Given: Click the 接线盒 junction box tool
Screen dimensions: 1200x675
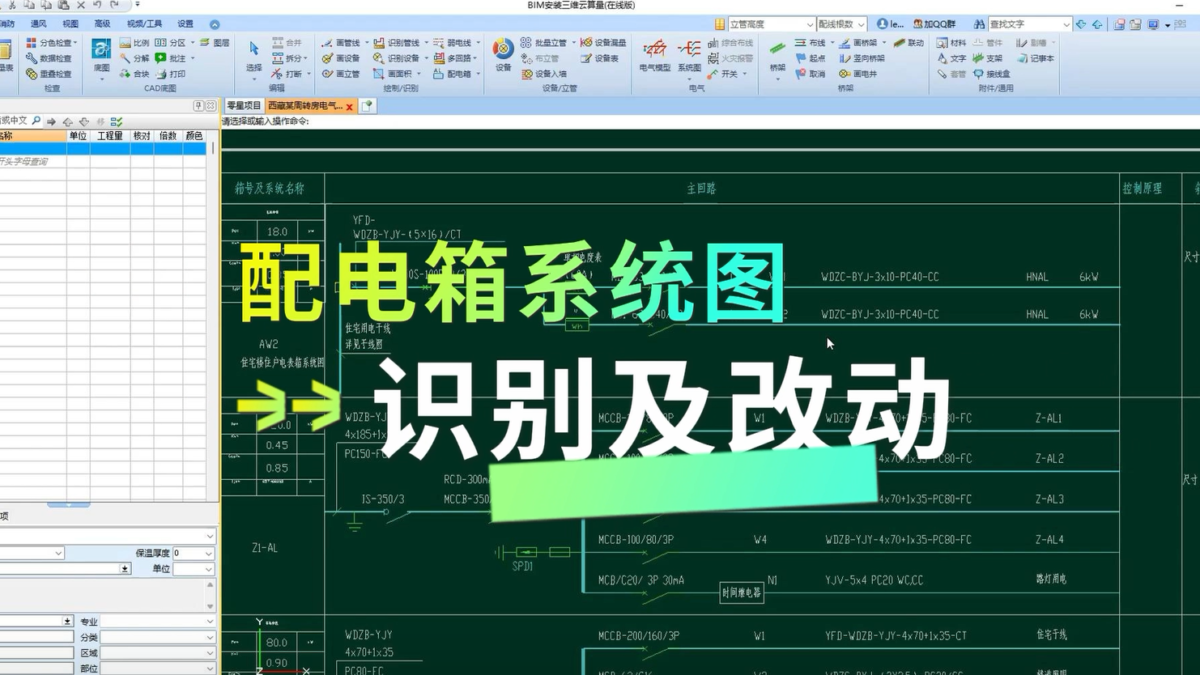Looking at the screenshot, I should point(991,74).
